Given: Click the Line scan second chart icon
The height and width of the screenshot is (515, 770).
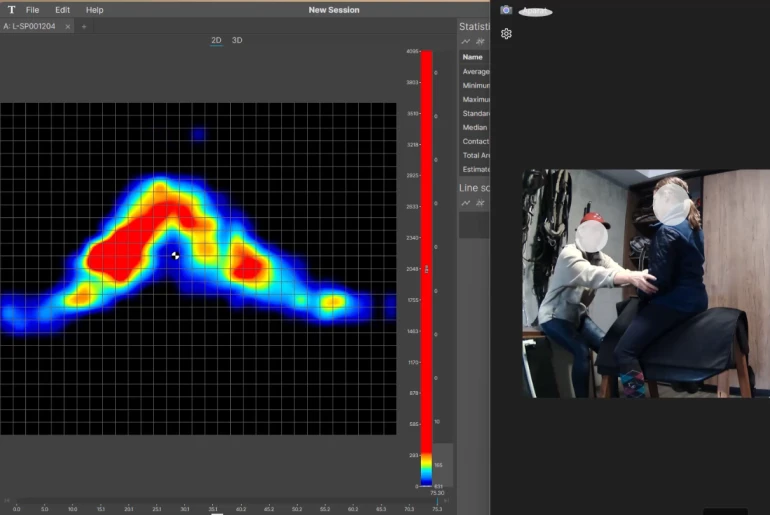Looking at the screenshot, I should [x=480, y=203].
